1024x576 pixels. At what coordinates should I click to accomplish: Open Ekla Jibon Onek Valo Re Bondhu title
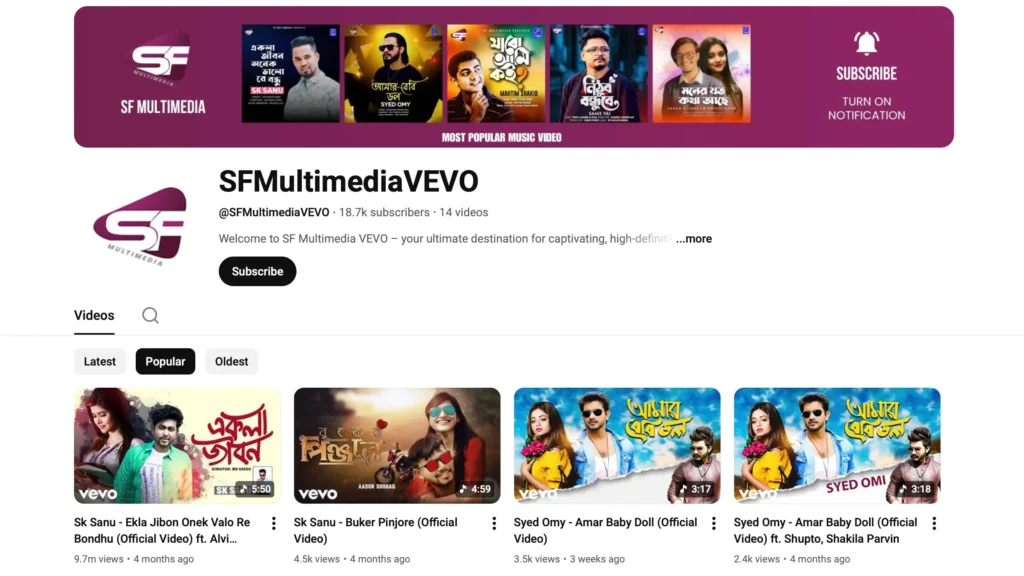coord(162,530)
